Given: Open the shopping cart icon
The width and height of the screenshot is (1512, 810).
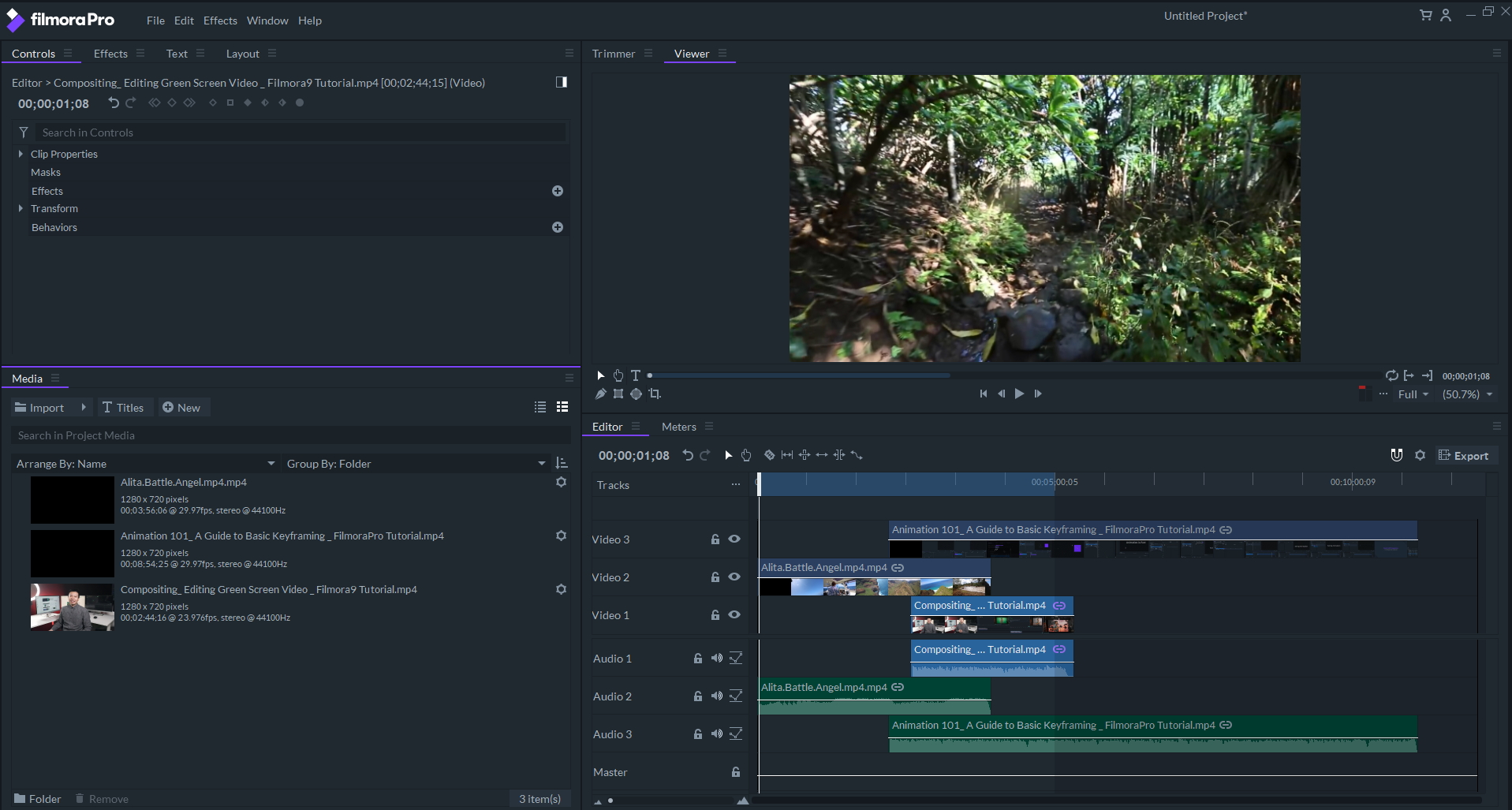Looking at the screenshot, I should coord(1425,15).
